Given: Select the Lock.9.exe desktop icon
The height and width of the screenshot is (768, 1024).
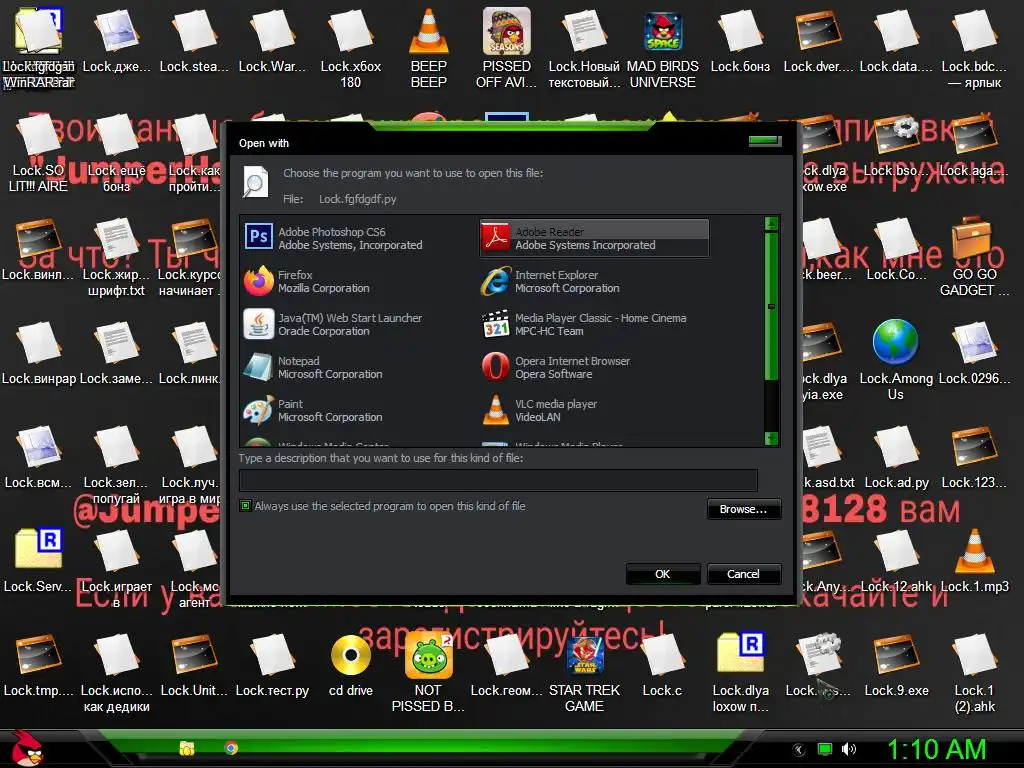Looking at the screenshot, I should pyautogui.click(x=896, y=665).
